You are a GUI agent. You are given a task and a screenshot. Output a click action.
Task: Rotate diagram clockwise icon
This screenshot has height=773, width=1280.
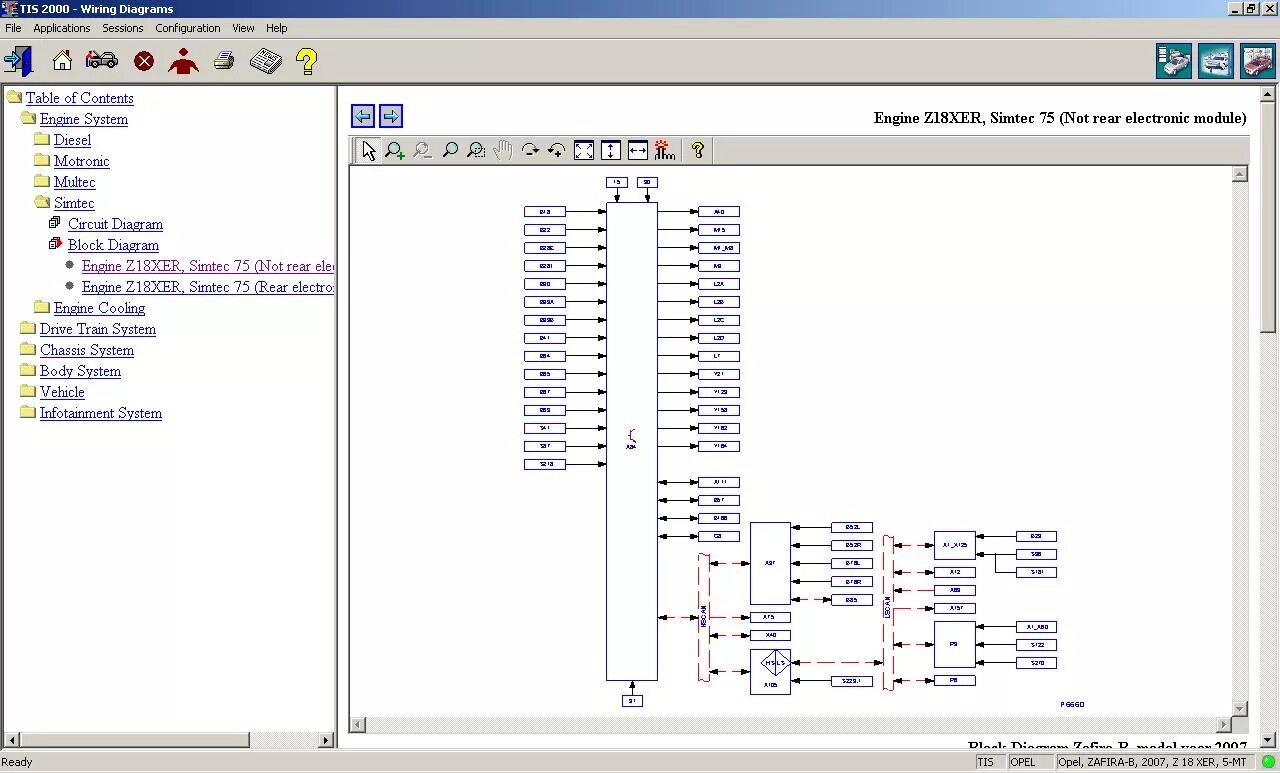pyautogui.click(x=530, y=150)
